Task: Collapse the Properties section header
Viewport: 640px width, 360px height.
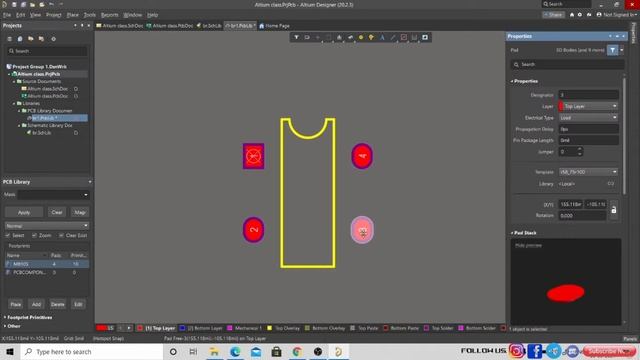Action: [x=524, y=81]
